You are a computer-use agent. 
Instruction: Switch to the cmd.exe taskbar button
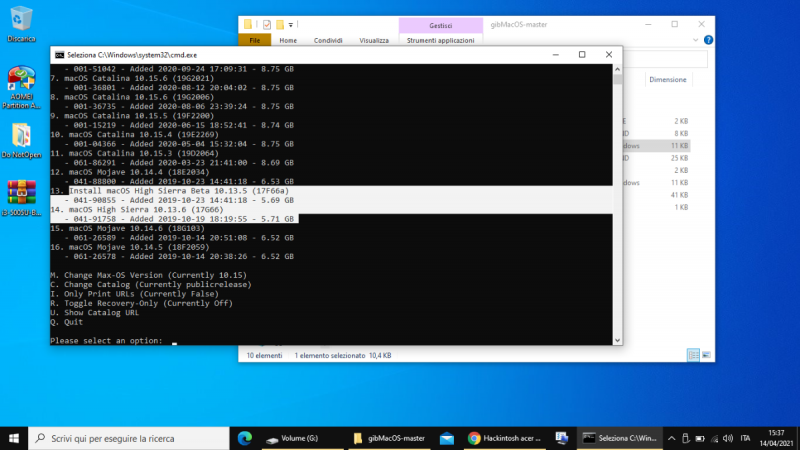point(620,438)
